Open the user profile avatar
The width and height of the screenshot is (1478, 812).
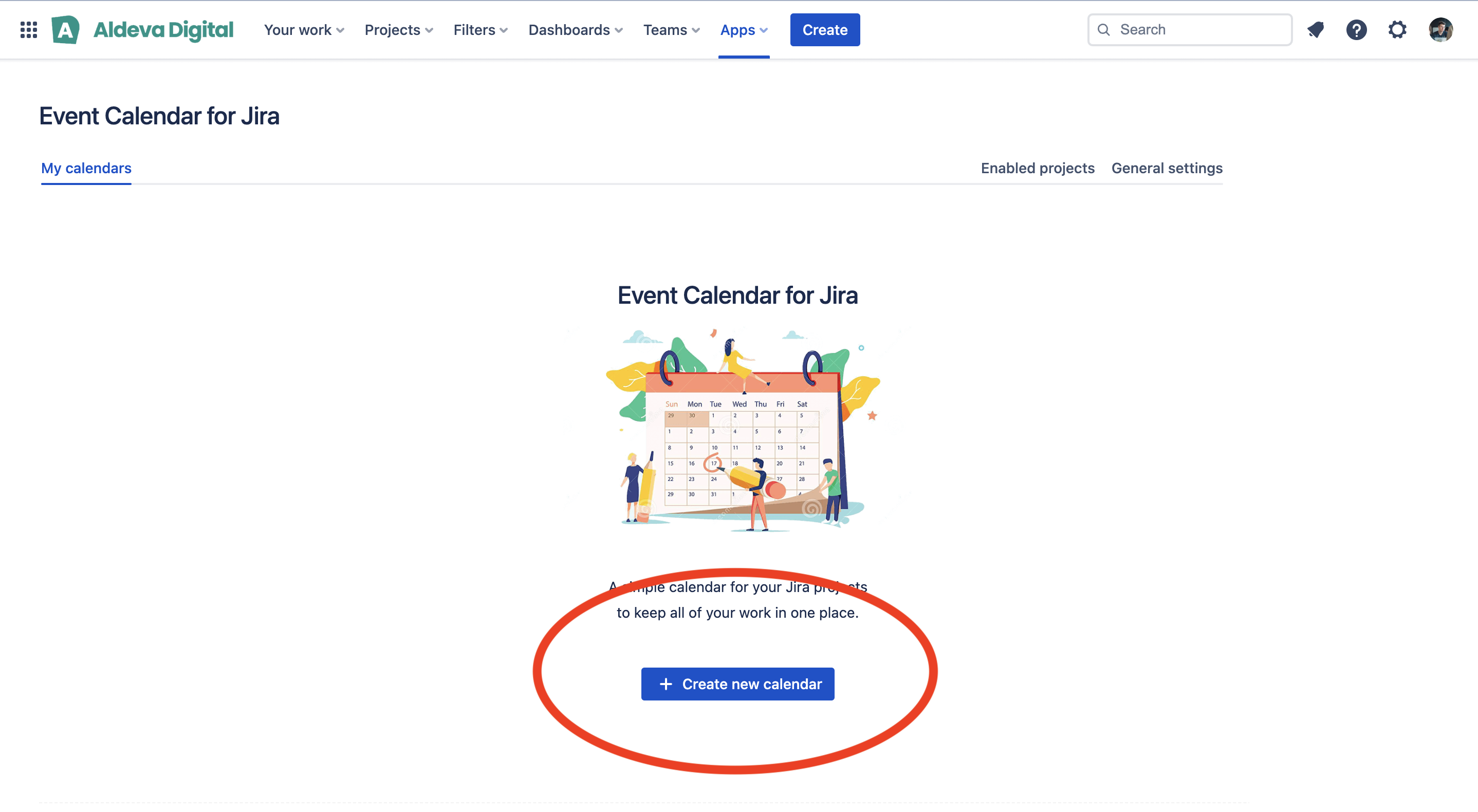[1440, 30]
